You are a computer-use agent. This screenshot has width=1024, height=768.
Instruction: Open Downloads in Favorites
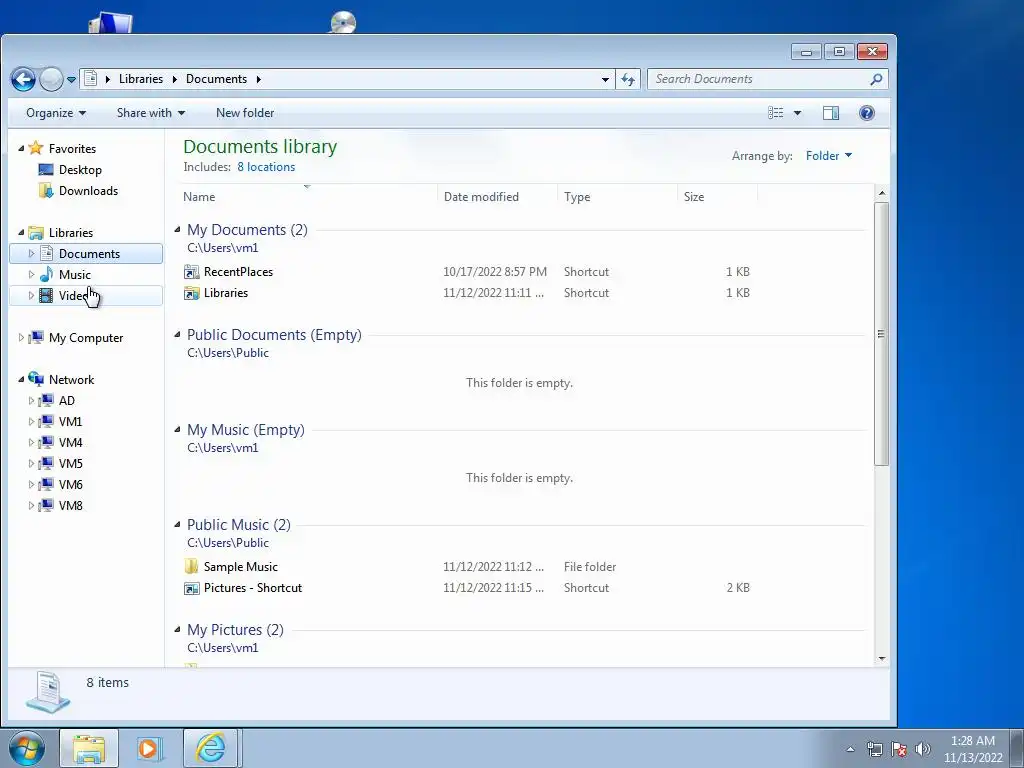(88, 191)
